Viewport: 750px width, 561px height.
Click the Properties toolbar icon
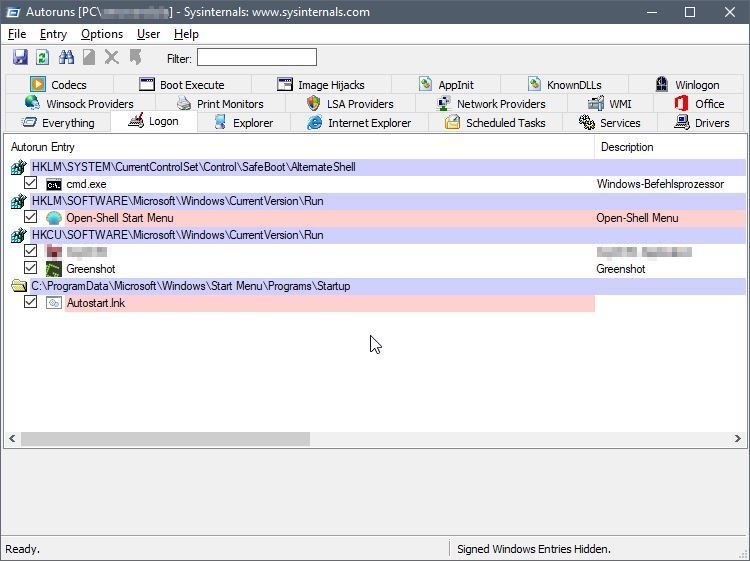coord(89,57)
